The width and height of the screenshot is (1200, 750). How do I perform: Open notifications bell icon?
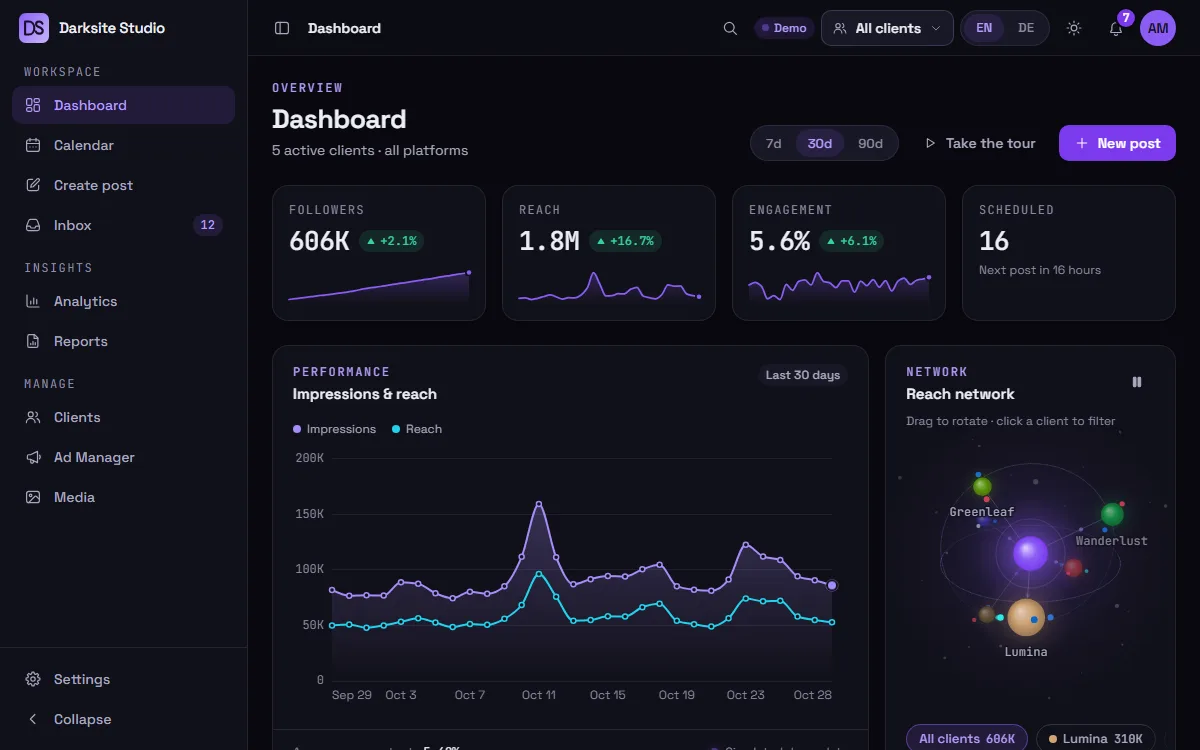coord(1116,29)
